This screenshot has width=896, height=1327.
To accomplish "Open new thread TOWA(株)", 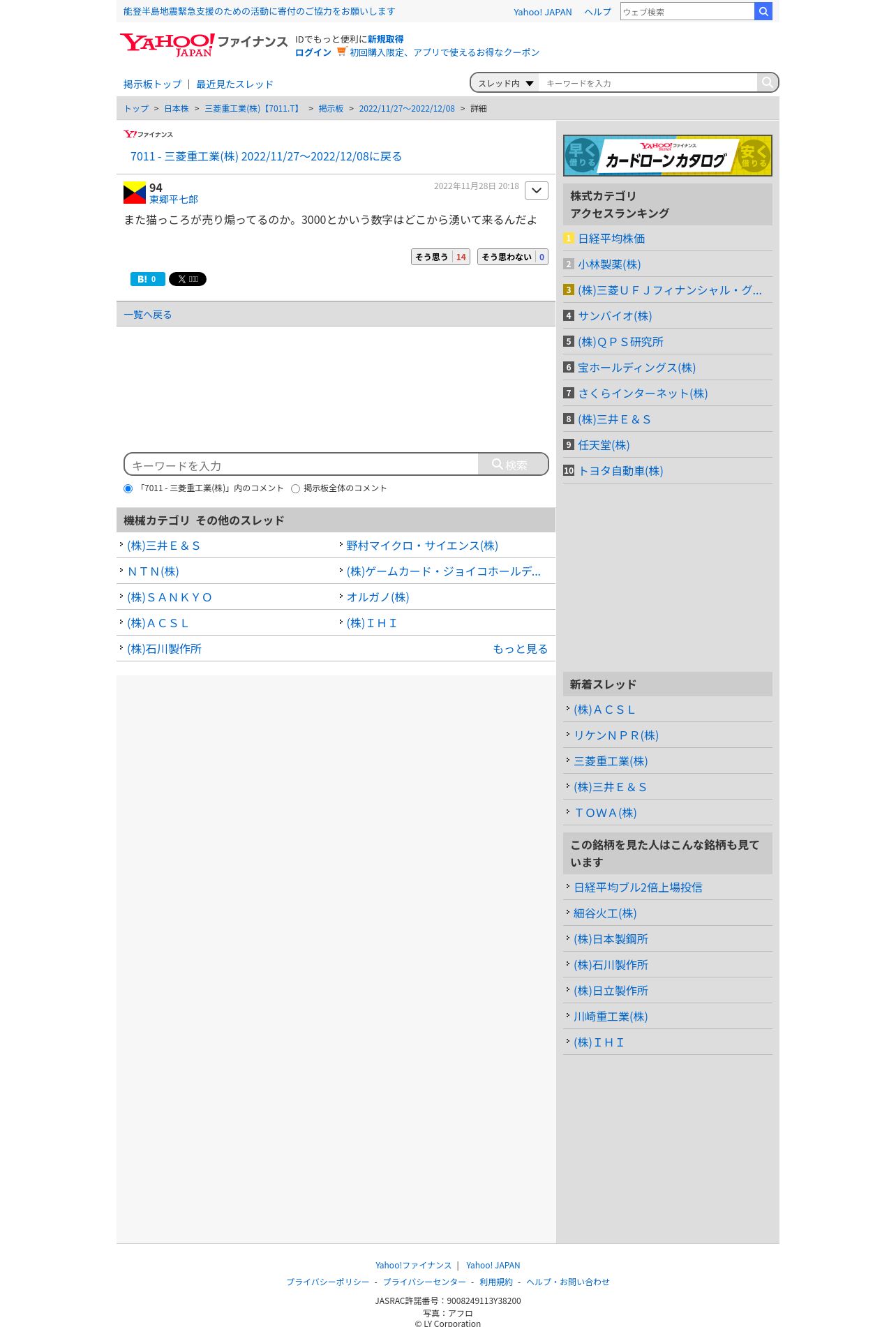I will (x=605, y=813).
